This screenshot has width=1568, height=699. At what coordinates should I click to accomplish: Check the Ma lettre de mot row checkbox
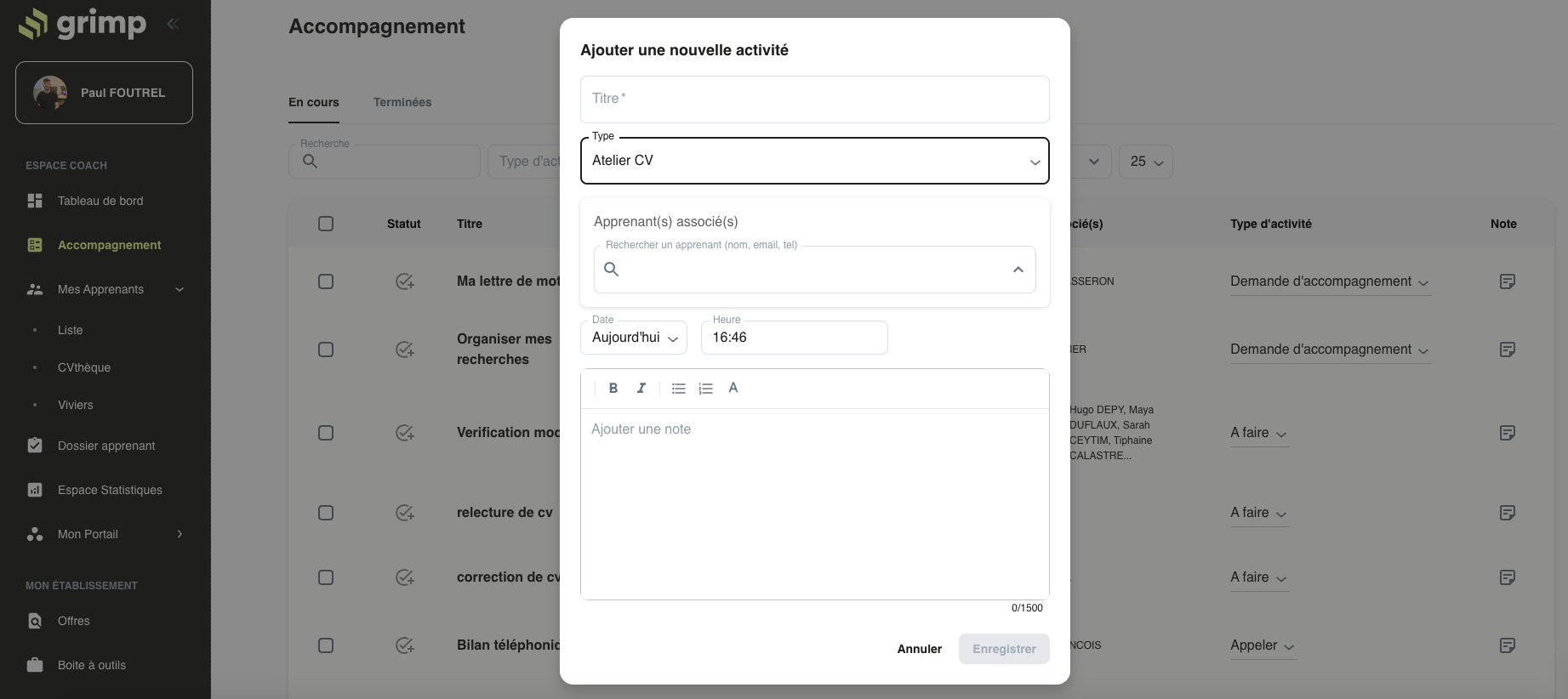point(326,281)
